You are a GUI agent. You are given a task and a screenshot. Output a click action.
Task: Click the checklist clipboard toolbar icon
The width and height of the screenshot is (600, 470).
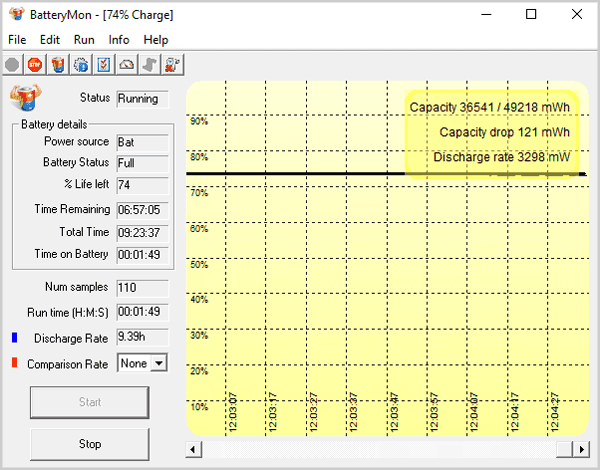[104, 65]
